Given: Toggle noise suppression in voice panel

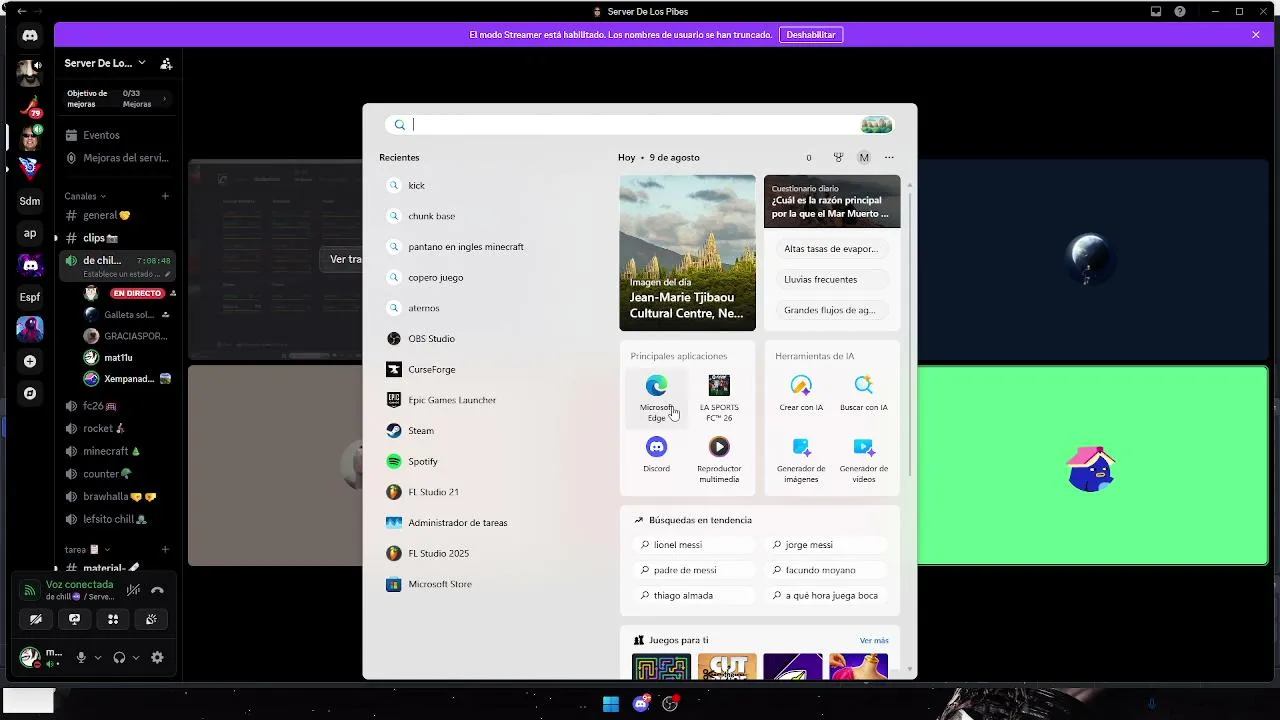Looking at the screenshot, I should click(x=133, y=590).
